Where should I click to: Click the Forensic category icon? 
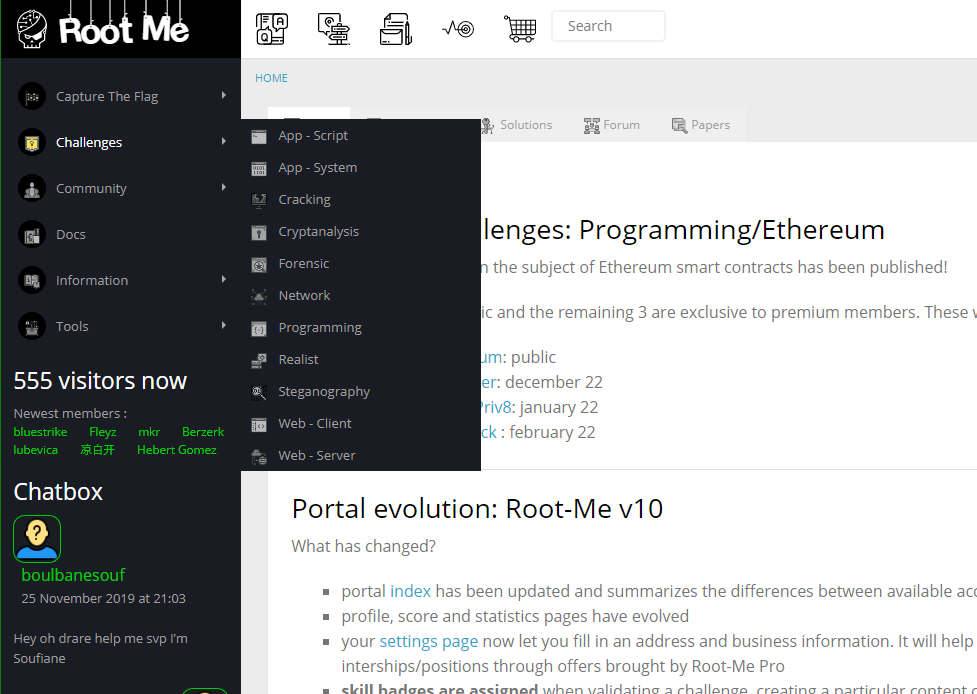pos(259,264)
